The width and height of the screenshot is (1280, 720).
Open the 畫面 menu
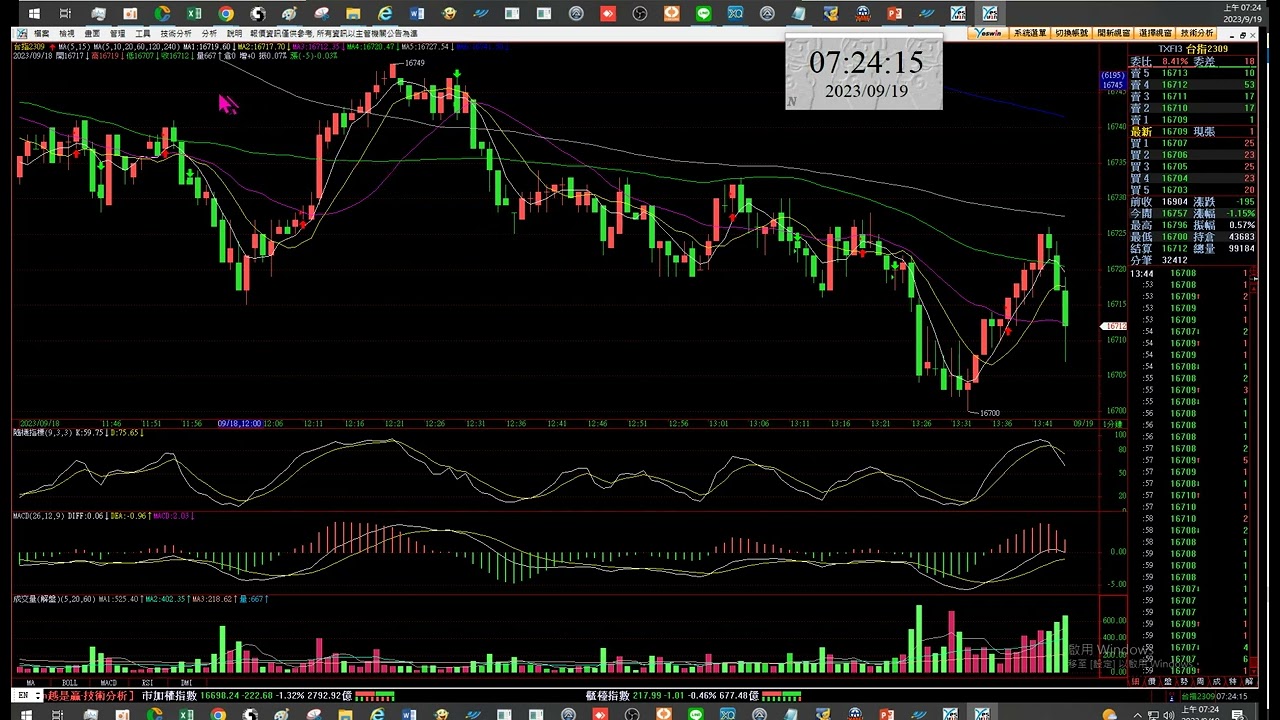coord(92,33)
